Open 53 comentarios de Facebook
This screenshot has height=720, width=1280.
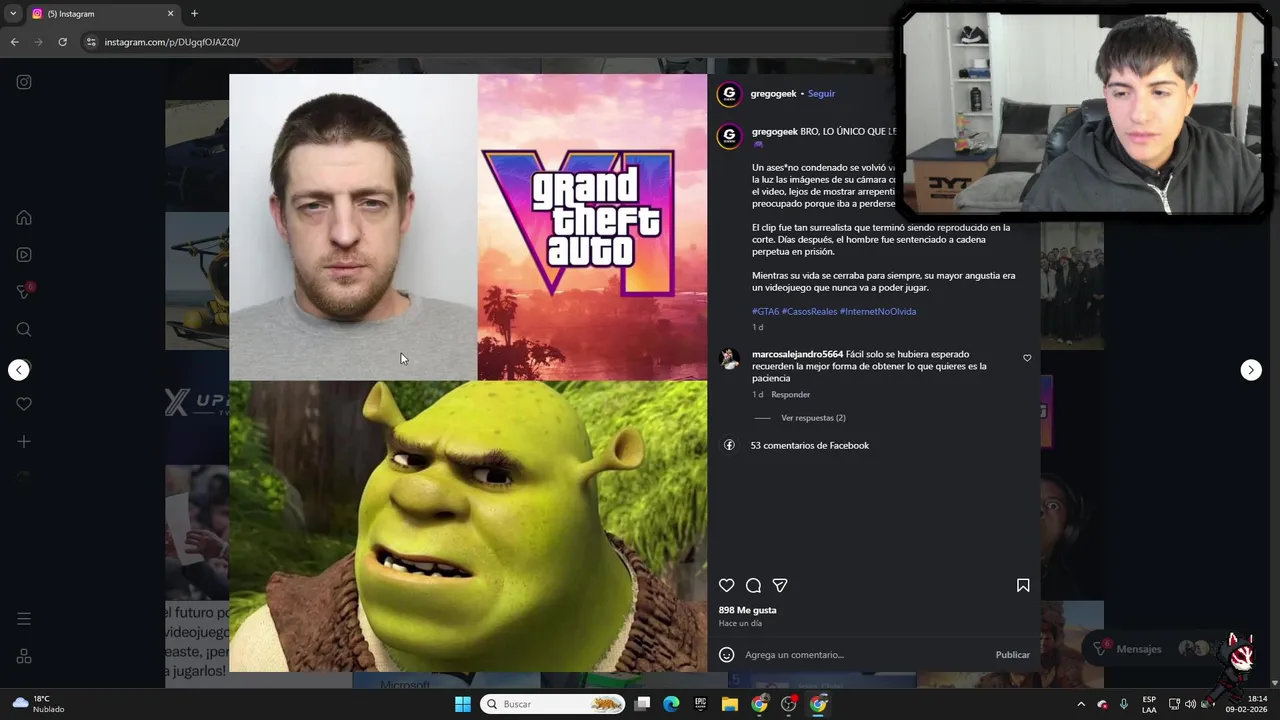(810, 445)
